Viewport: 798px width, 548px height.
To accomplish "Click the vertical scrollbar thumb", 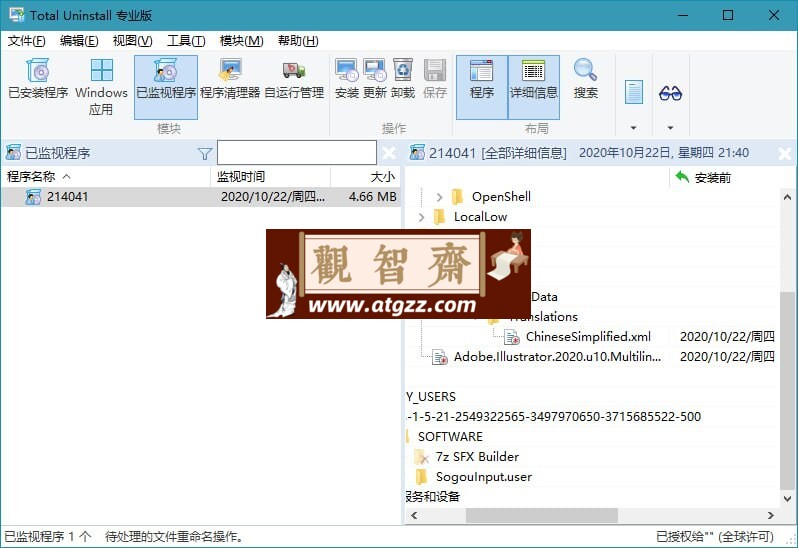I will point(787,390).
